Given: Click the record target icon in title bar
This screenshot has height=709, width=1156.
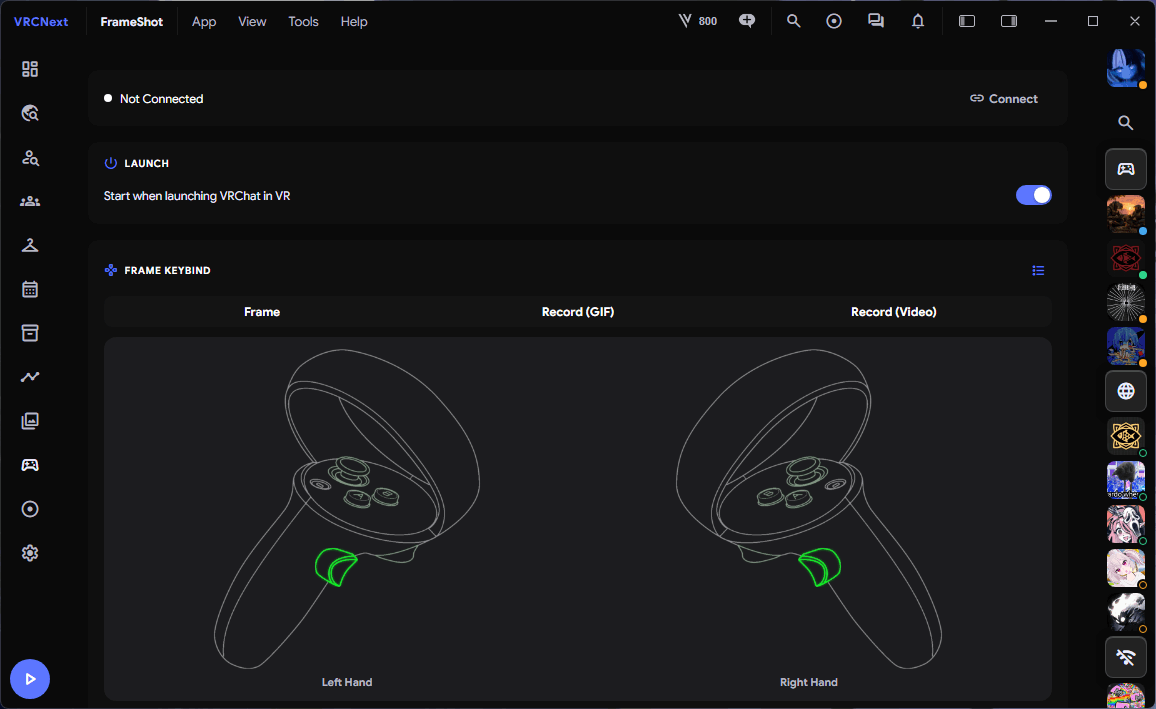Looking at the screenshot, I should coord(834,21).
